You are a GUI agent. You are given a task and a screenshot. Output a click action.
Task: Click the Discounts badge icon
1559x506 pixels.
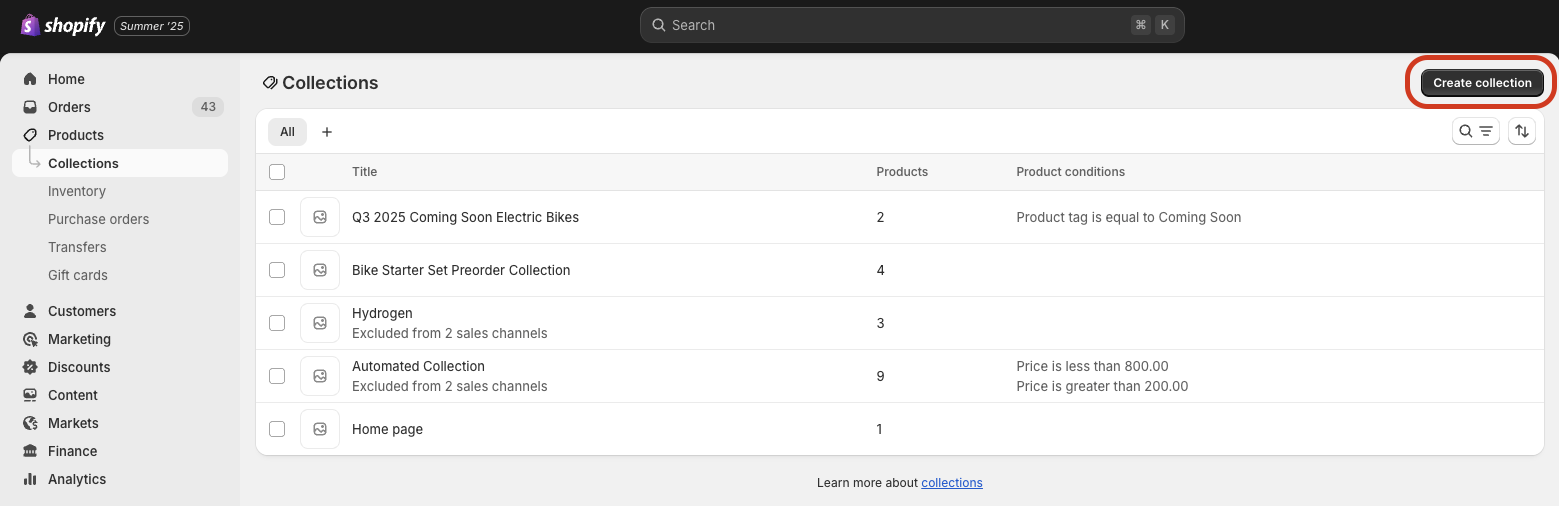coord(30,367)
